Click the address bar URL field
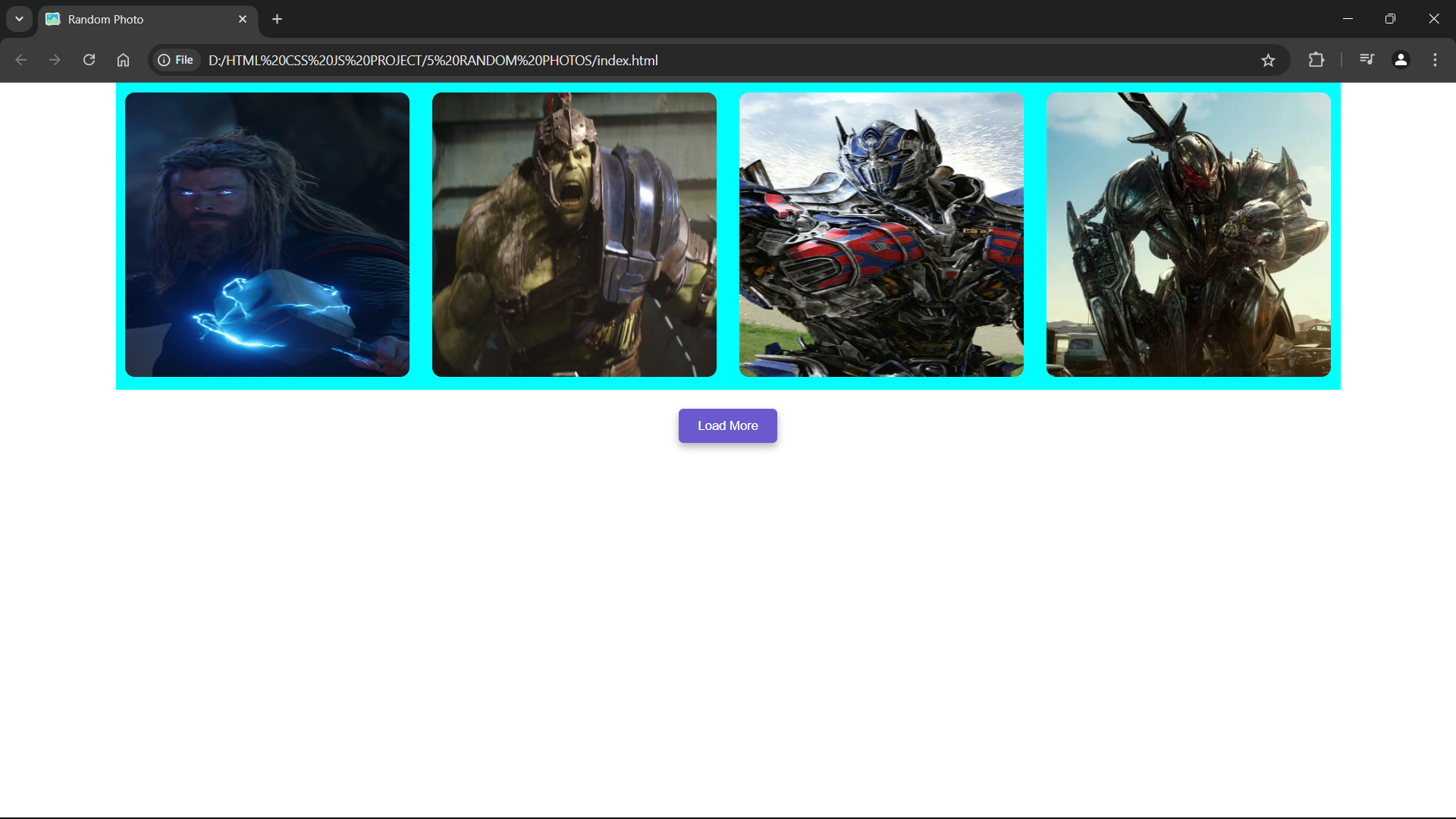Image resolution: width=1456 pixels, height=819 pixels. coord(682,60)
